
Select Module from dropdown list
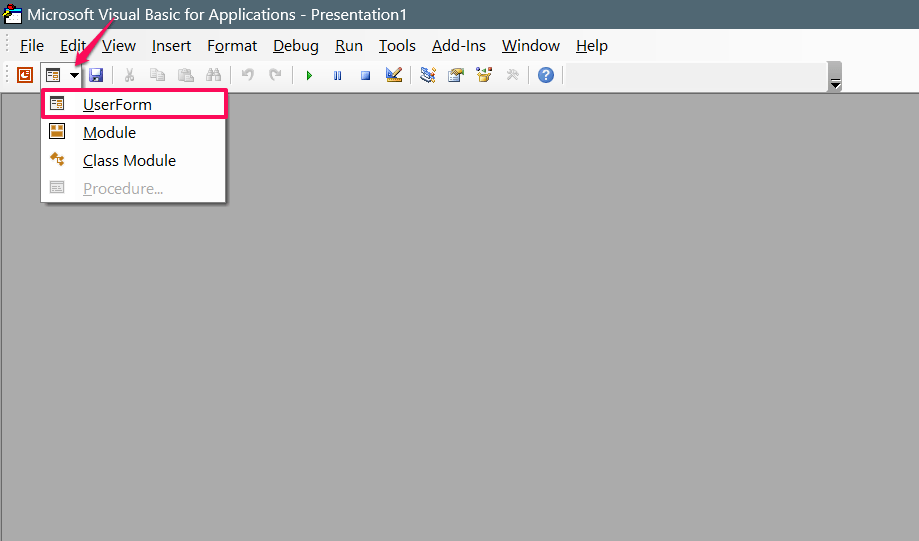[134, 132]
